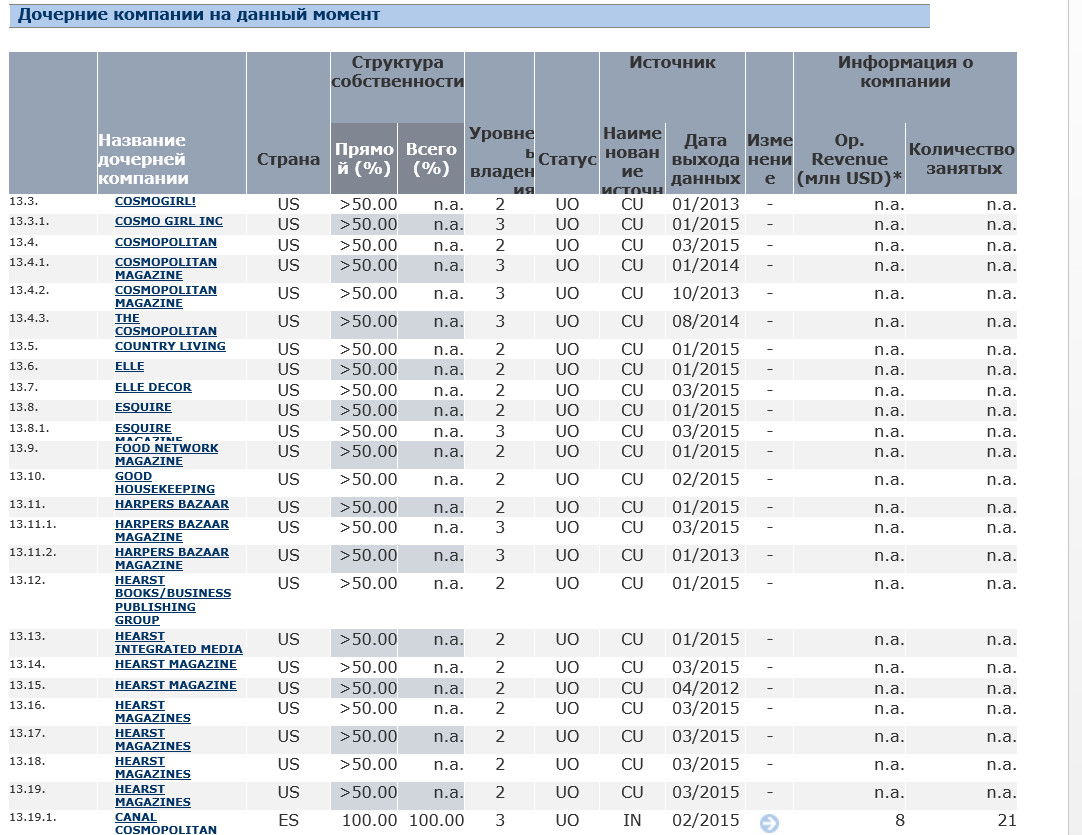Select the date cell '04/2012'
Viewport: 1082px width, 835px height.
(x=705, y=688)
